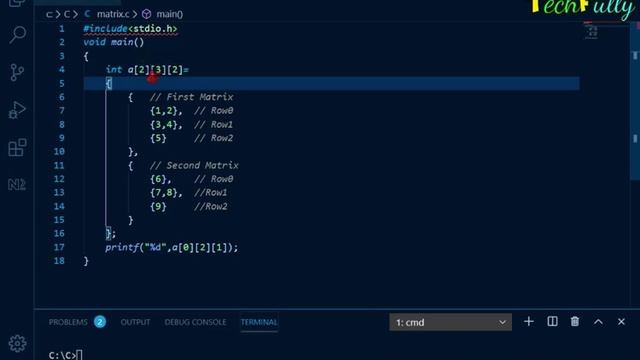Click the problems count badge 2

(100, 322)
